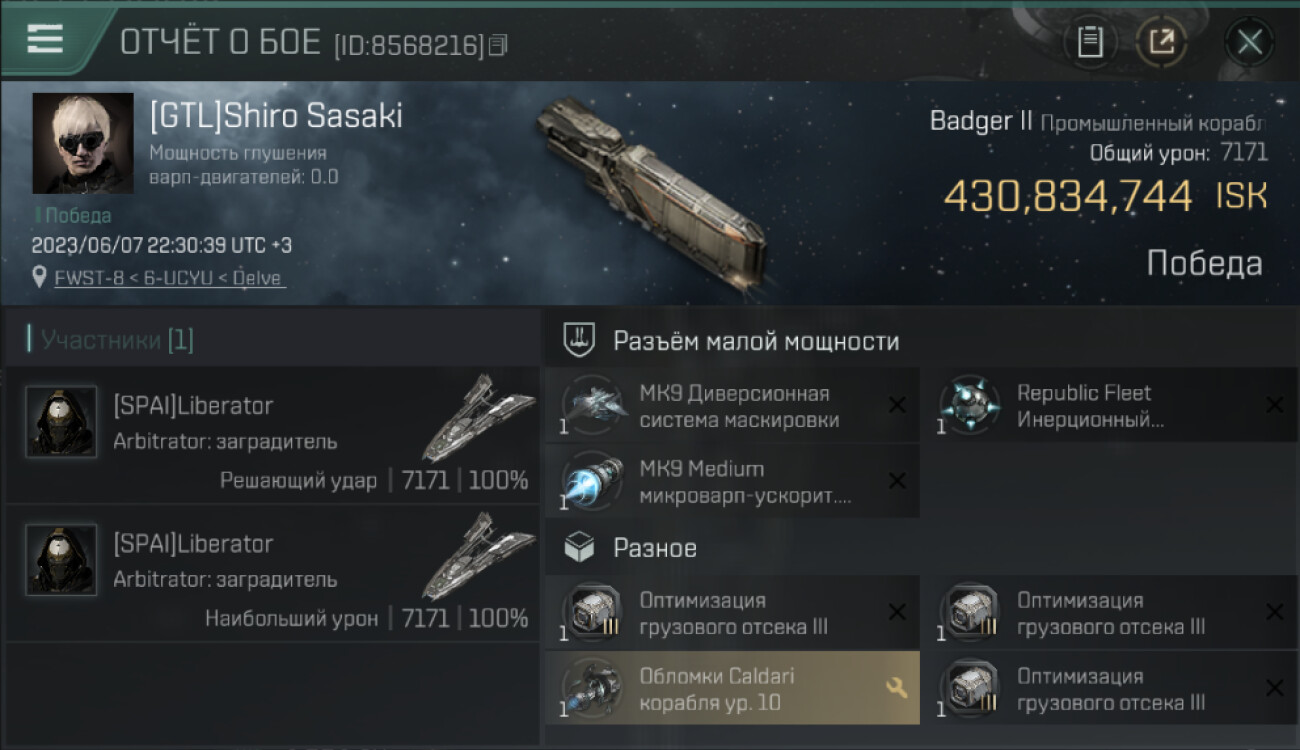Image resolution: width=1300 pixels, height=750 pixels.
Task: Open Liberator's Наибольший урон participant entry
Action: (x=272, y=572)
